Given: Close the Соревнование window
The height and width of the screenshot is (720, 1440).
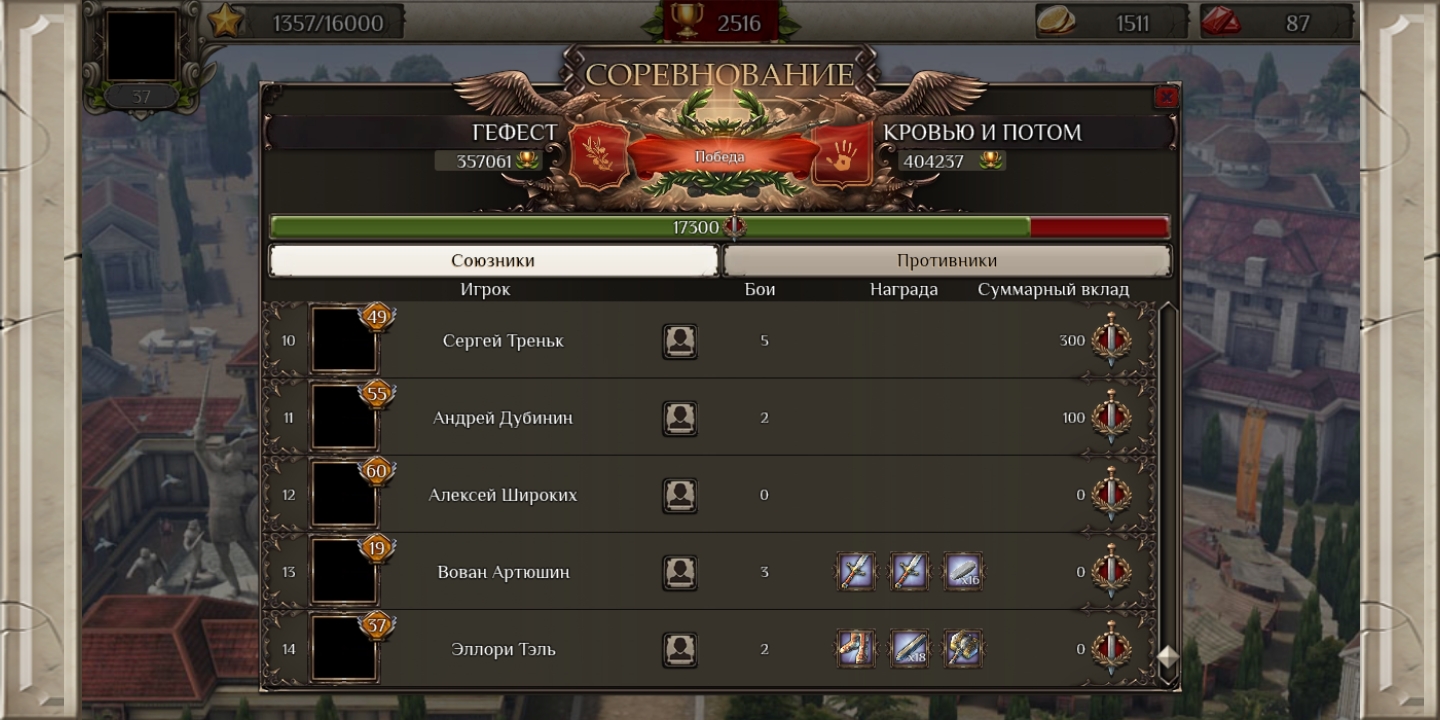Looking at the screenshot, I should tap(1166, 97).
